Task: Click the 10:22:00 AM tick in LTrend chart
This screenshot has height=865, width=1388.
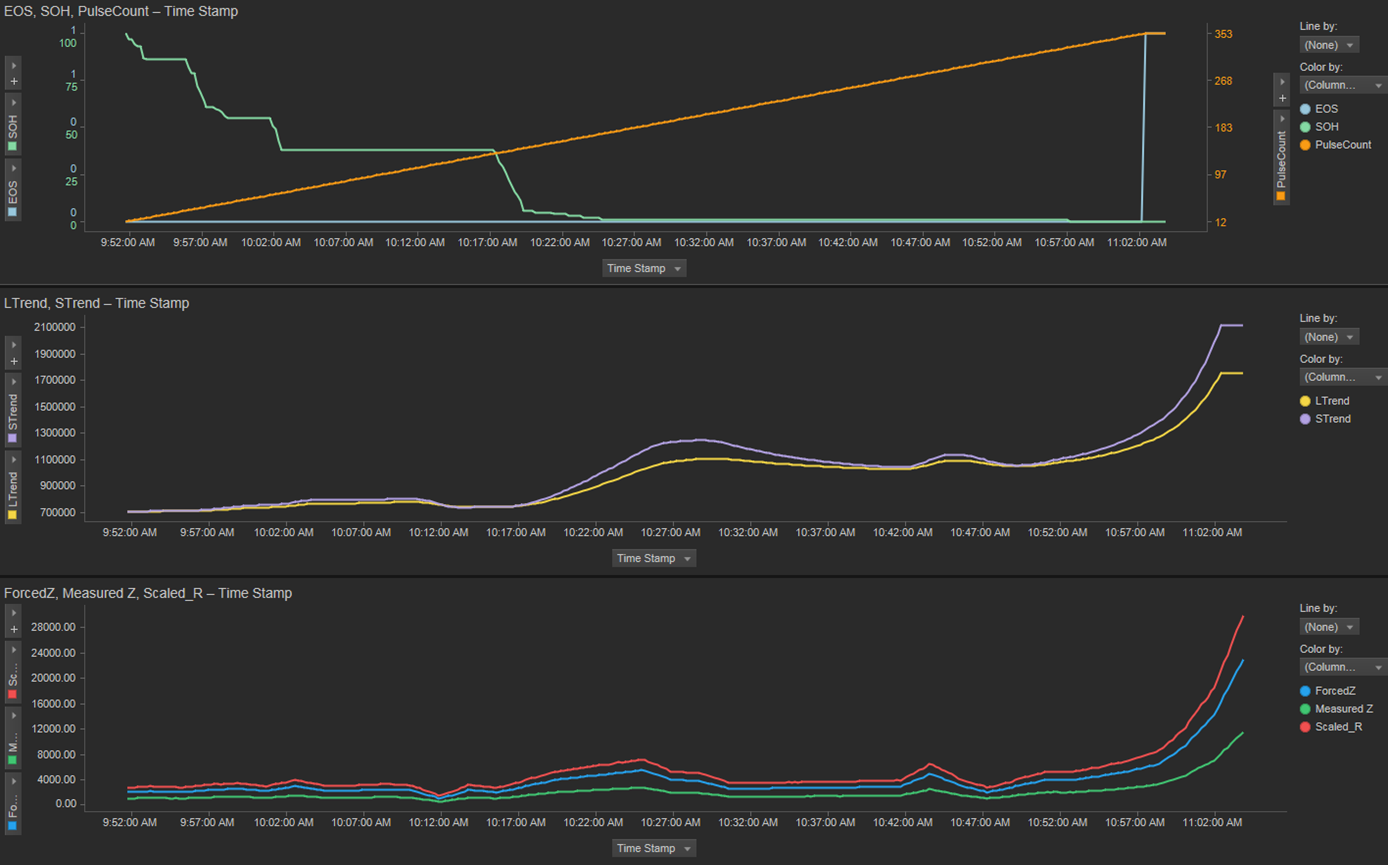Action: coord(593,533)
